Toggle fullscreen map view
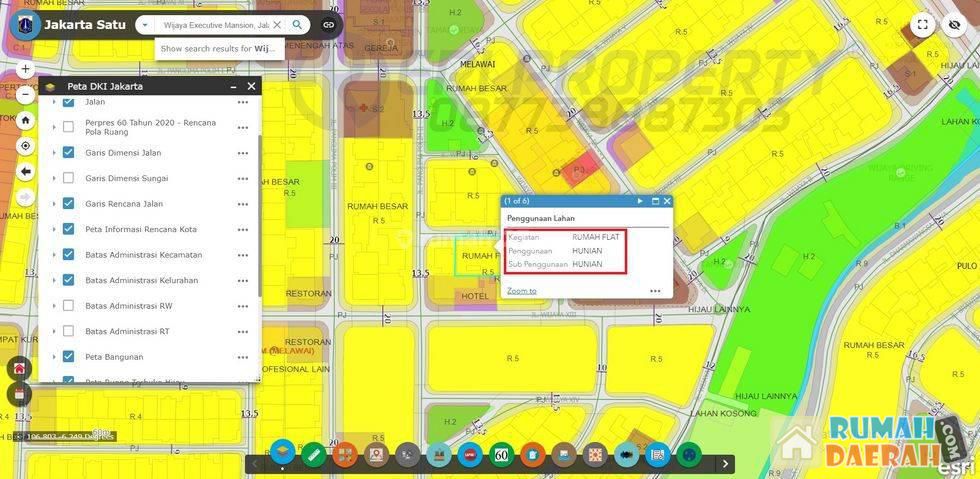The image size is (980, 479). click(x=923, y=25)
